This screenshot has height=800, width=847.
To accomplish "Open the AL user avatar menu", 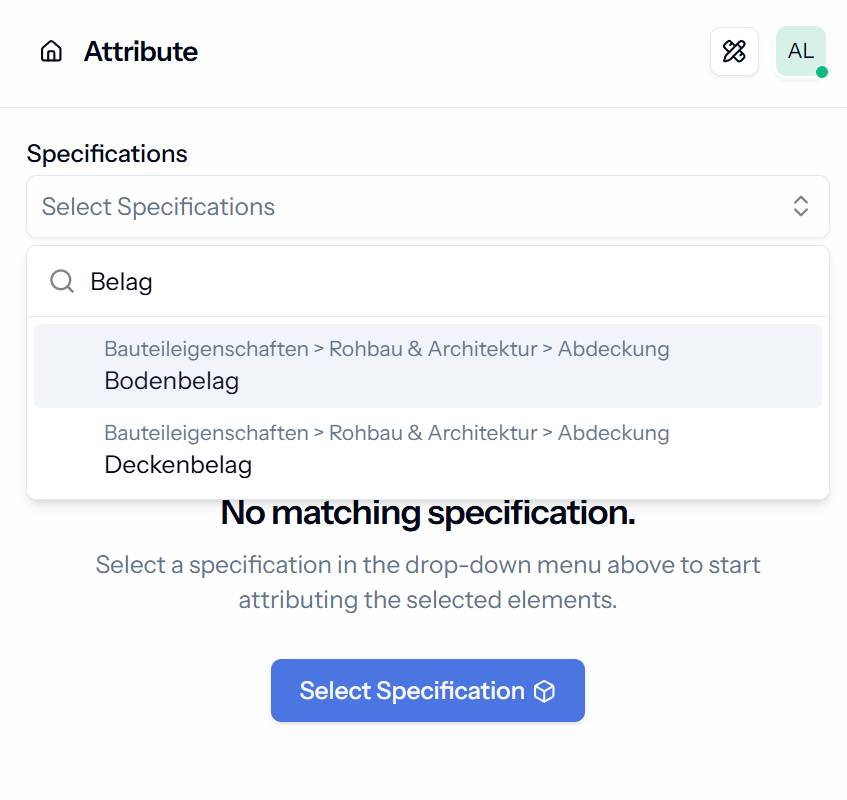I will pyautogui.click(x=801, y=51).
